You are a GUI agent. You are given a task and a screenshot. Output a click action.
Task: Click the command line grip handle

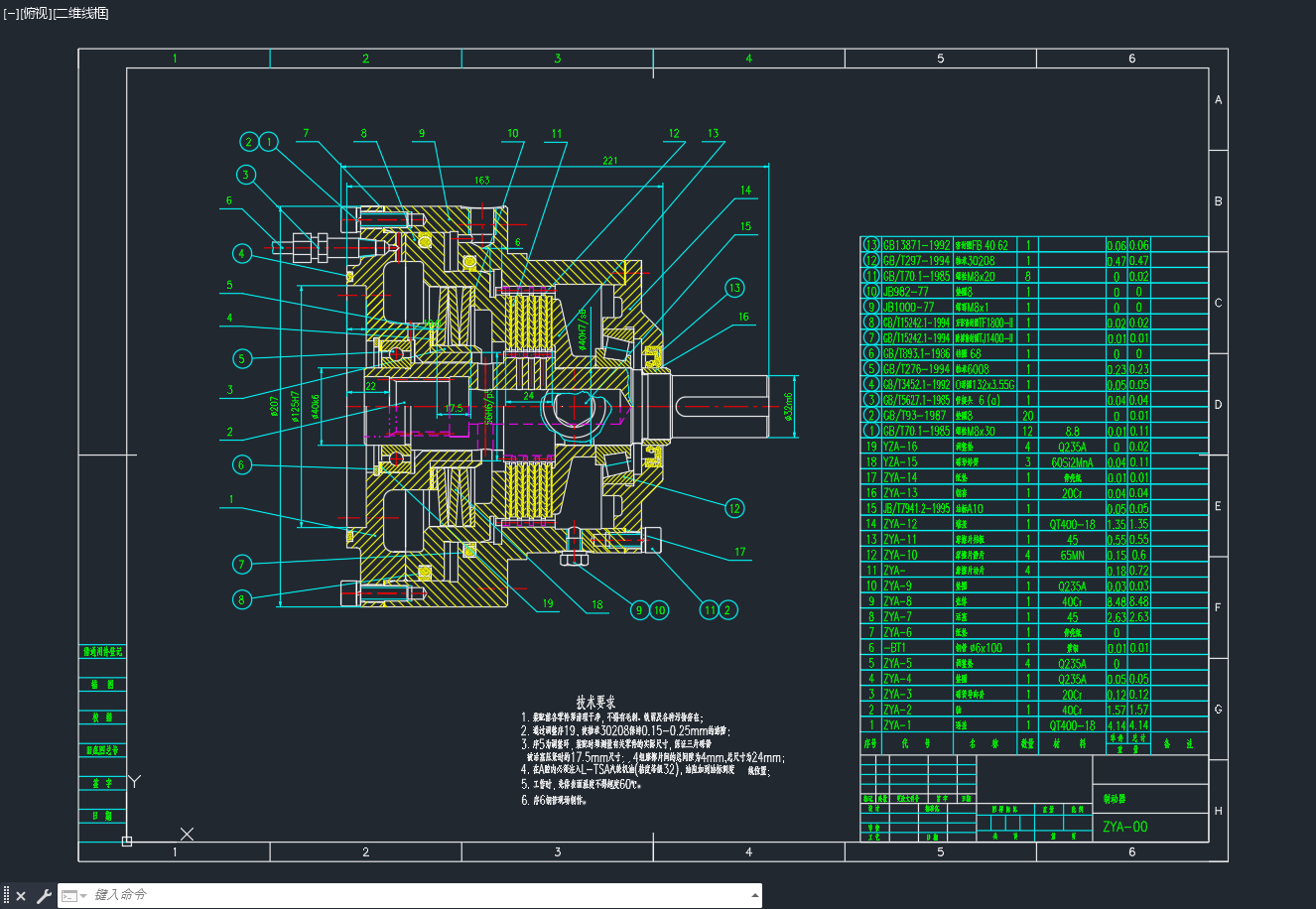tap(6, 896)
